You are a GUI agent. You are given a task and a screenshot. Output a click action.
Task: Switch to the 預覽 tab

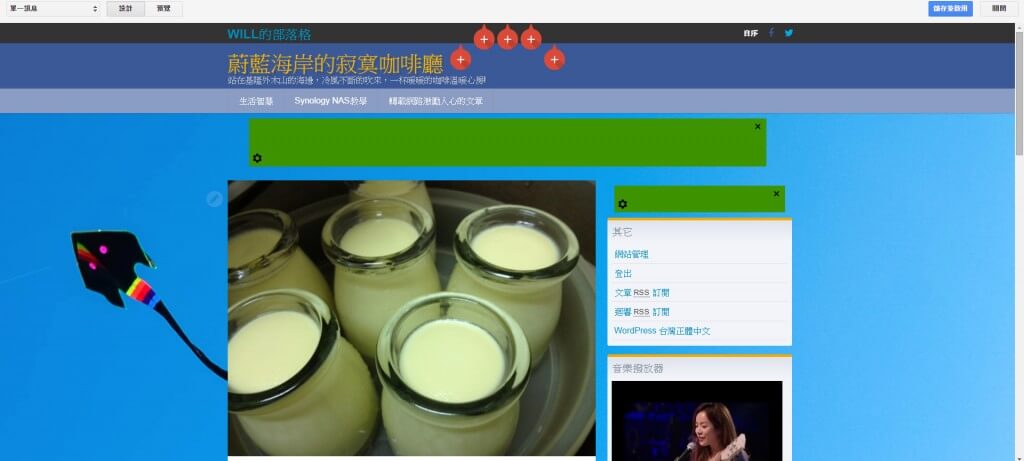click(163, 8)
